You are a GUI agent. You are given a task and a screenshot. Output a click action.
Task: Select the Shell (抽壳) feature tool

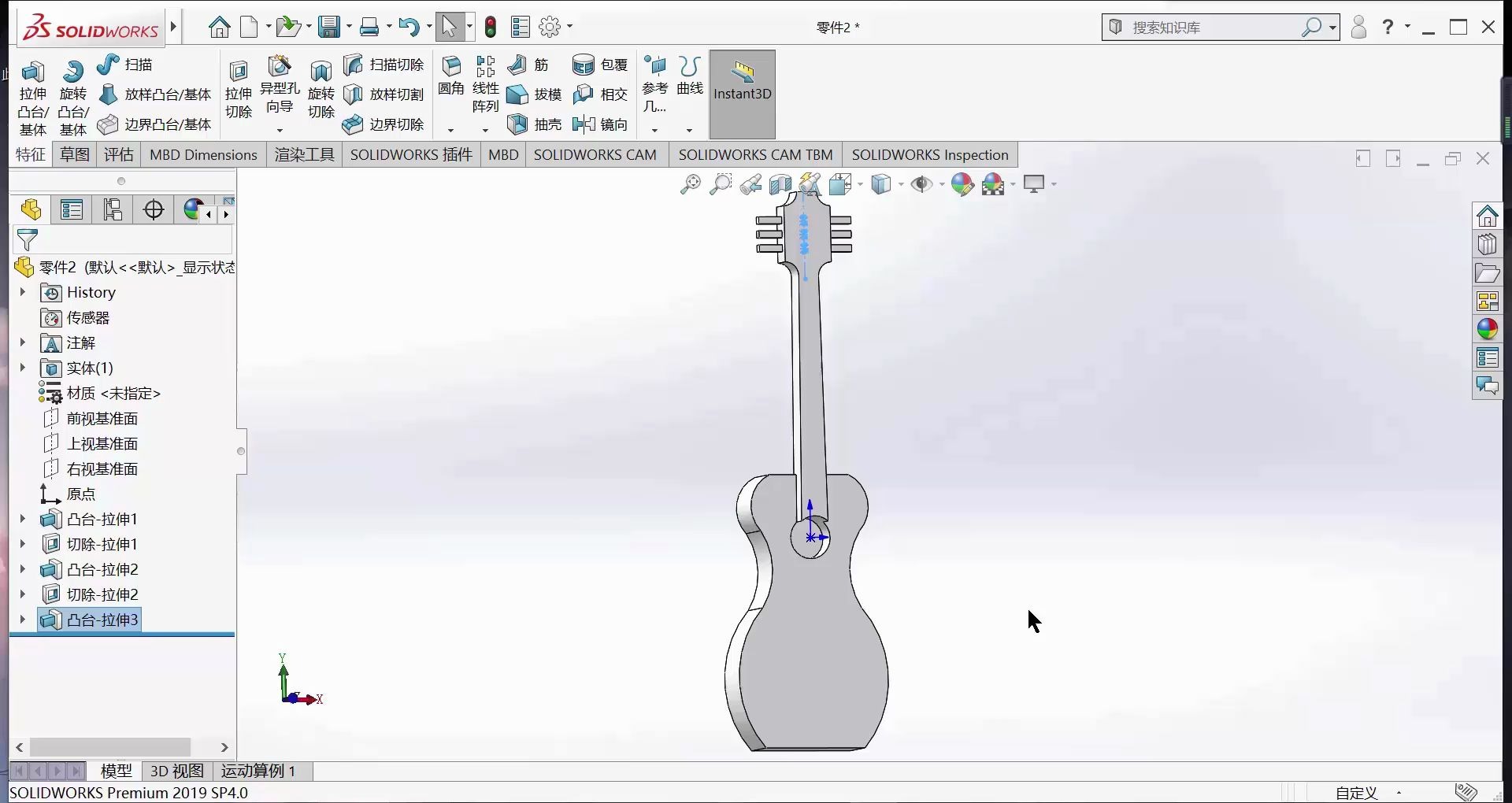click(535, 124)
